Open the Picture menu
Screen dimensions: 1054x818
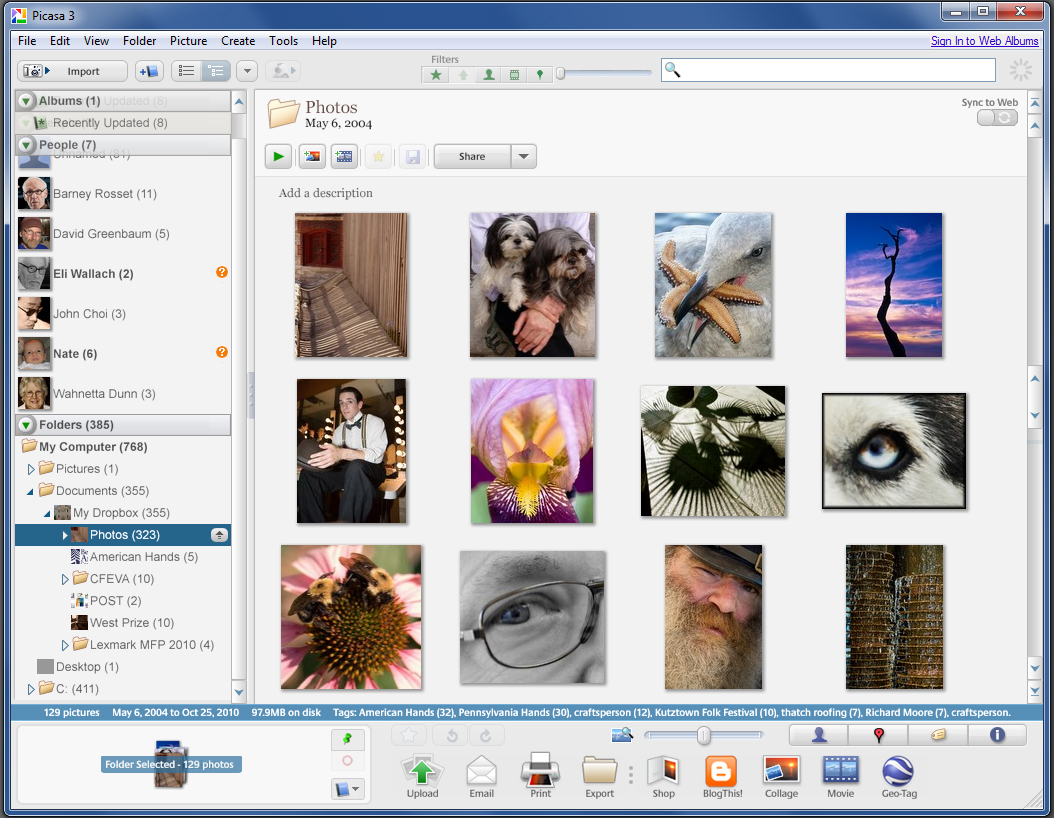(188, 41)
